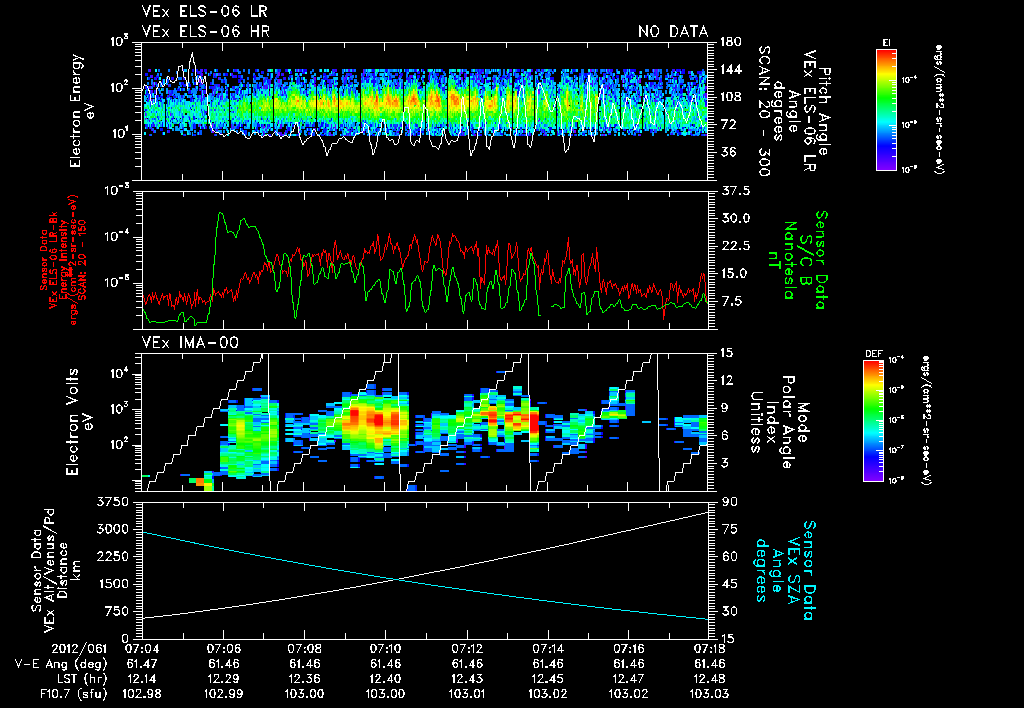Click the 07:18 time tick label

tap(709, 649)
